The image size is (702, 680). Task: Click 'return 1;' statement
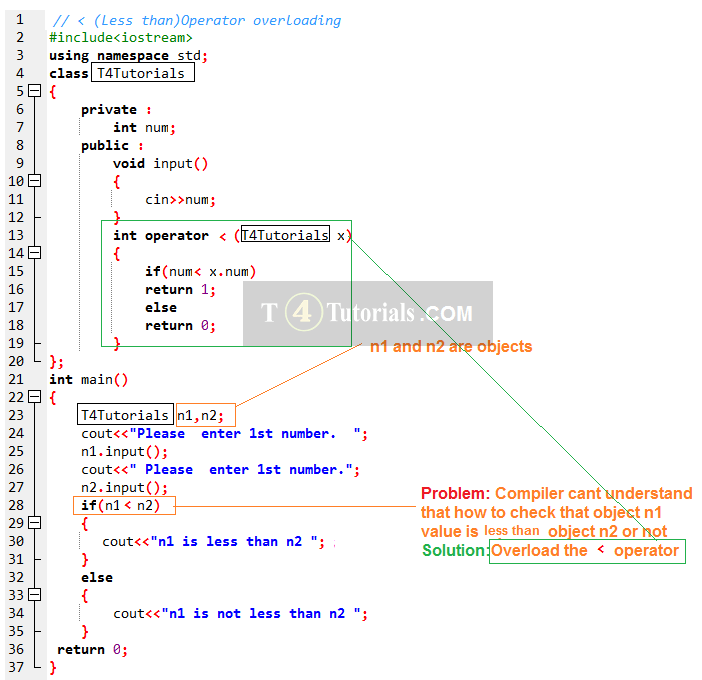(180, 290)
